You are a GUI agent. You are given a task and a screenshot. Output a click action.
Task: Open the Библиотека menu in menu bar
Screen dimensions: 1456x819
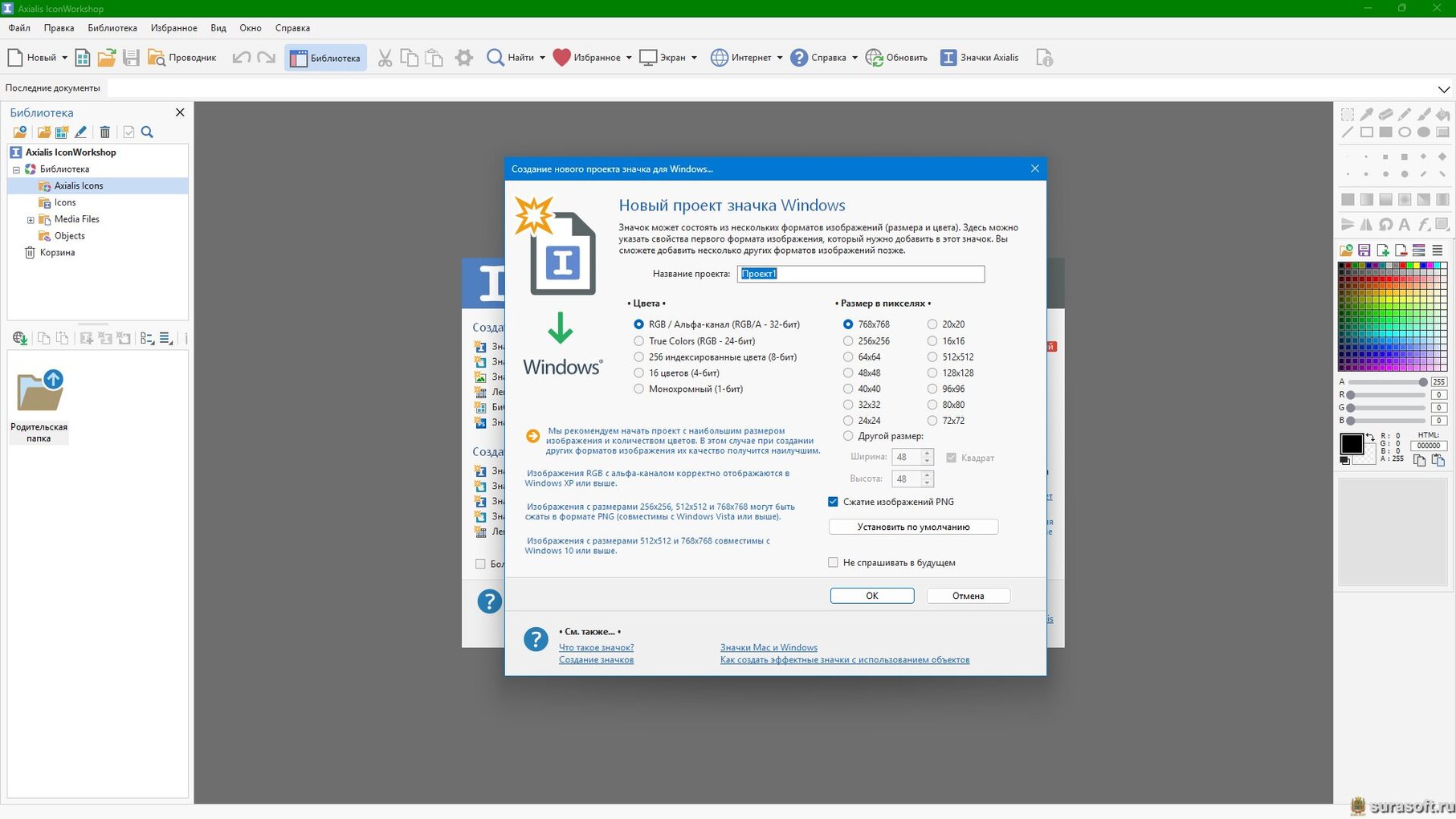pyautogui.click(x=112, y=28)
